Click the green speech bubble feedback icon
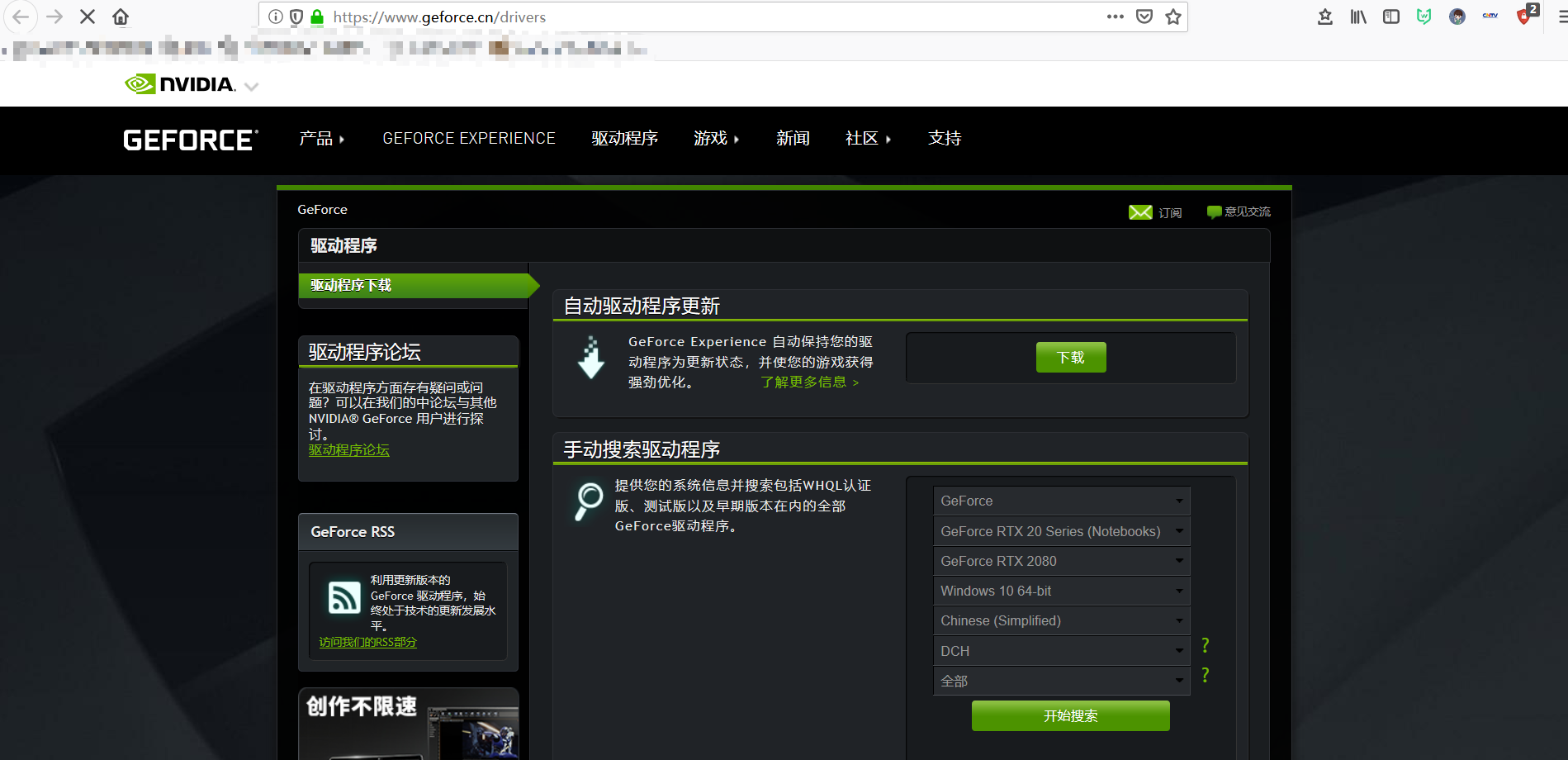 pos(1214,212)
